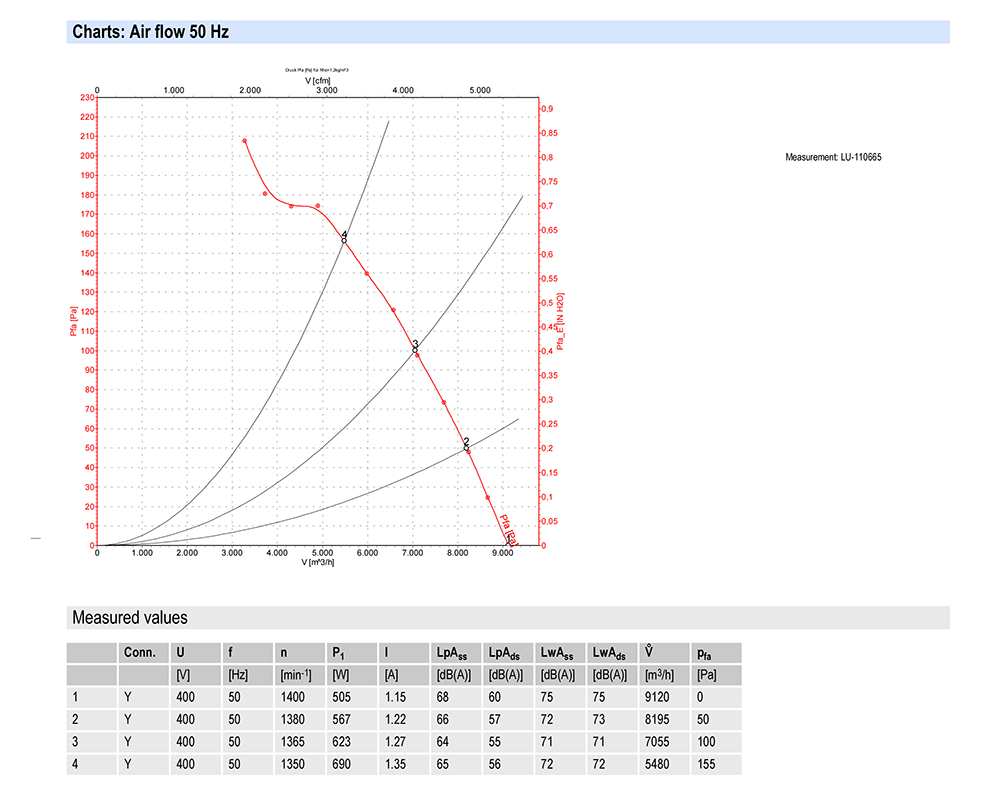Click operating point 3 marker on curve
The image size is (1000, 790).
(415, 348)
